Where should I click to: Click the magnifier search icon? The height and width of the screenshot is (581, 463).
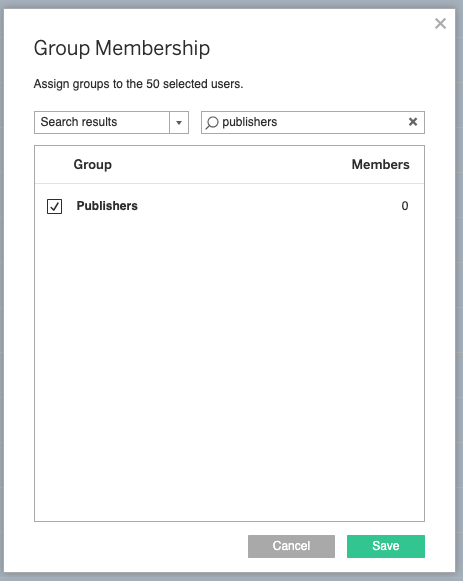tap(212, 122)
